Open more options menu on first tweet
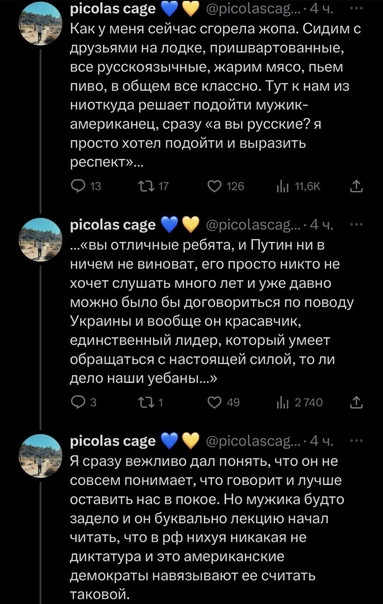 [x=356, y=8]
